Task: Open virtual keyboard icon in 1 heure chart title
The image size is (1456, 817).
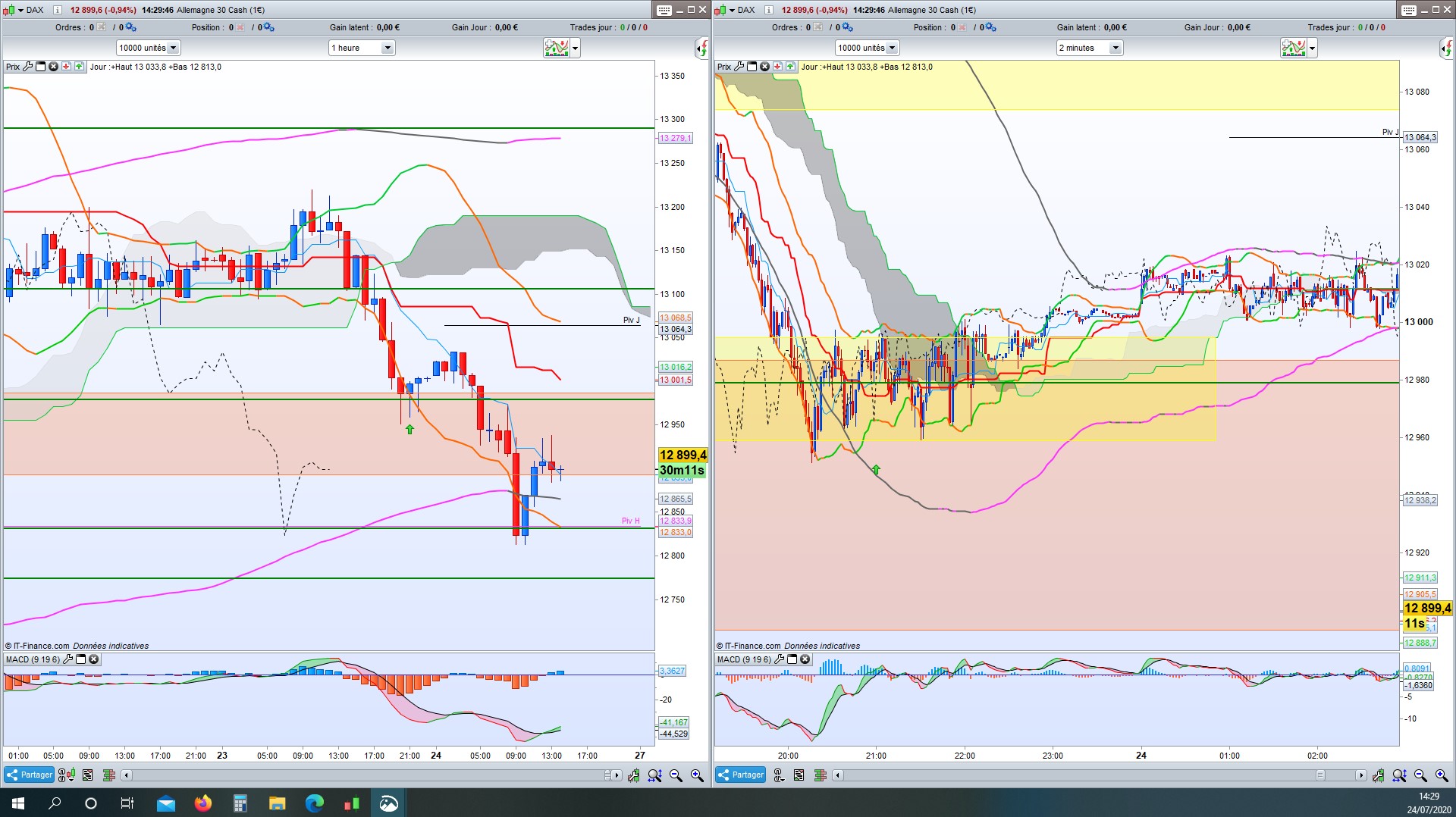Action: (x=664, y=10)
